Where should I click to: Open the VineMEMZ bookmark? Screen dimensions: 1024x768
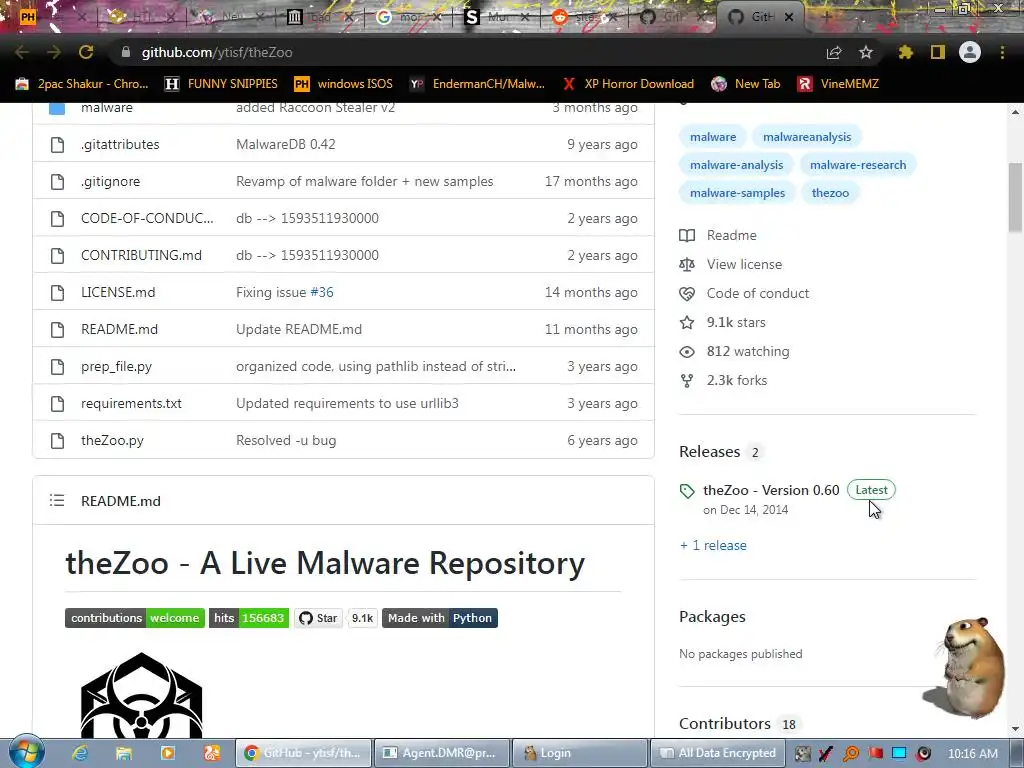click(x=839, y=84)
